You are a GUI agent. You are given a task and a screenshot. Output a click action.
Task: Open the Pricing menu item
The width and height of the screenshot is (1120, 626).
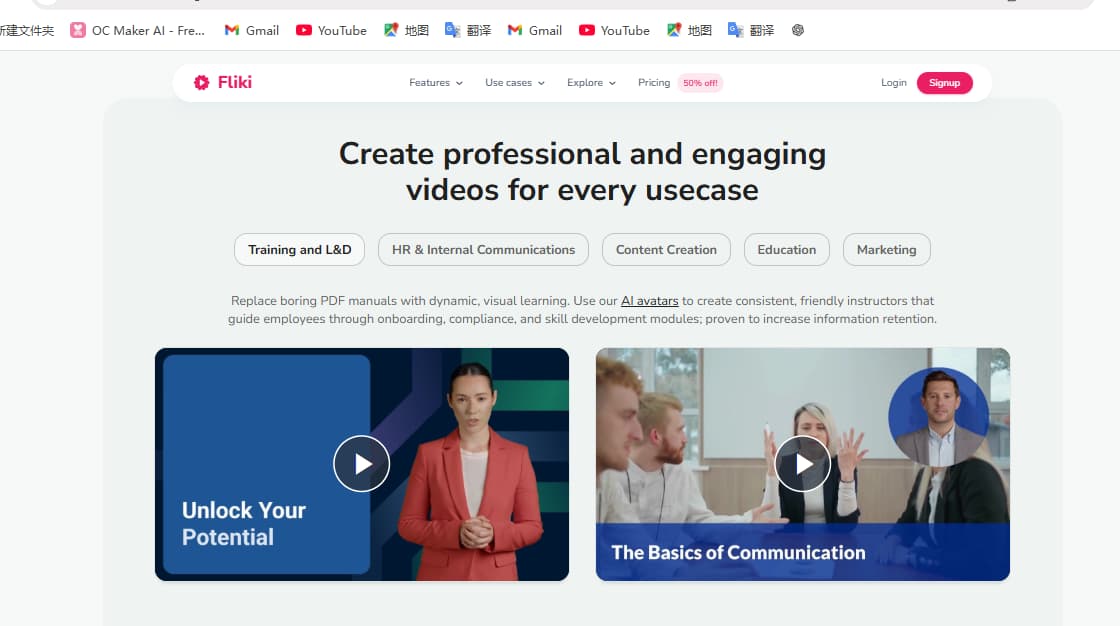654,83
